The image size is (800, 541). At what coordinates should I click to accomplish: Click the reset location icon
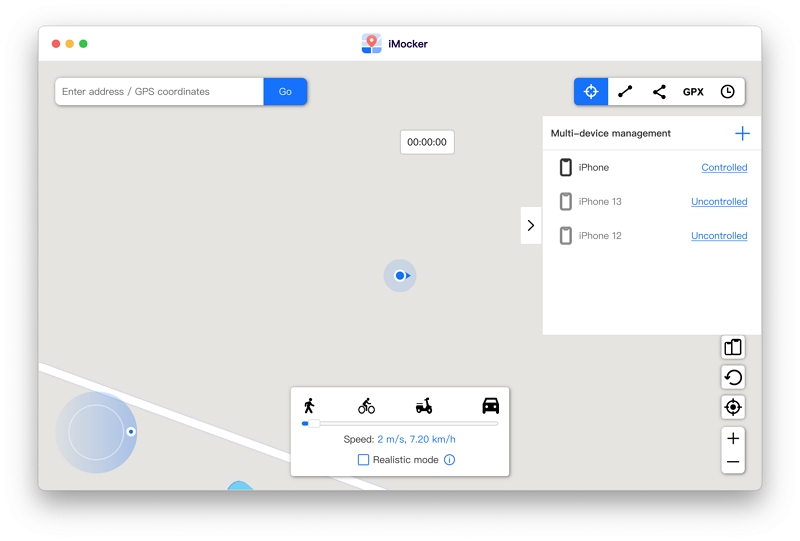pyautogui.click(x=733, y=377)
